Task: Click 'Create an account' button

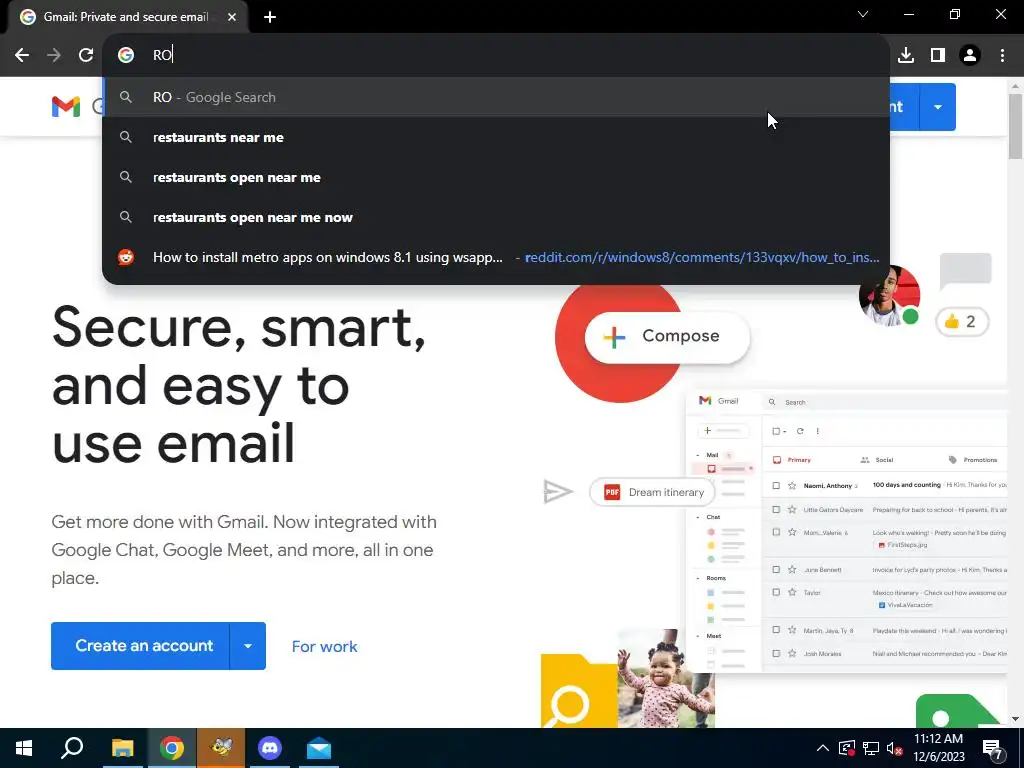Action: pos(140,646)
